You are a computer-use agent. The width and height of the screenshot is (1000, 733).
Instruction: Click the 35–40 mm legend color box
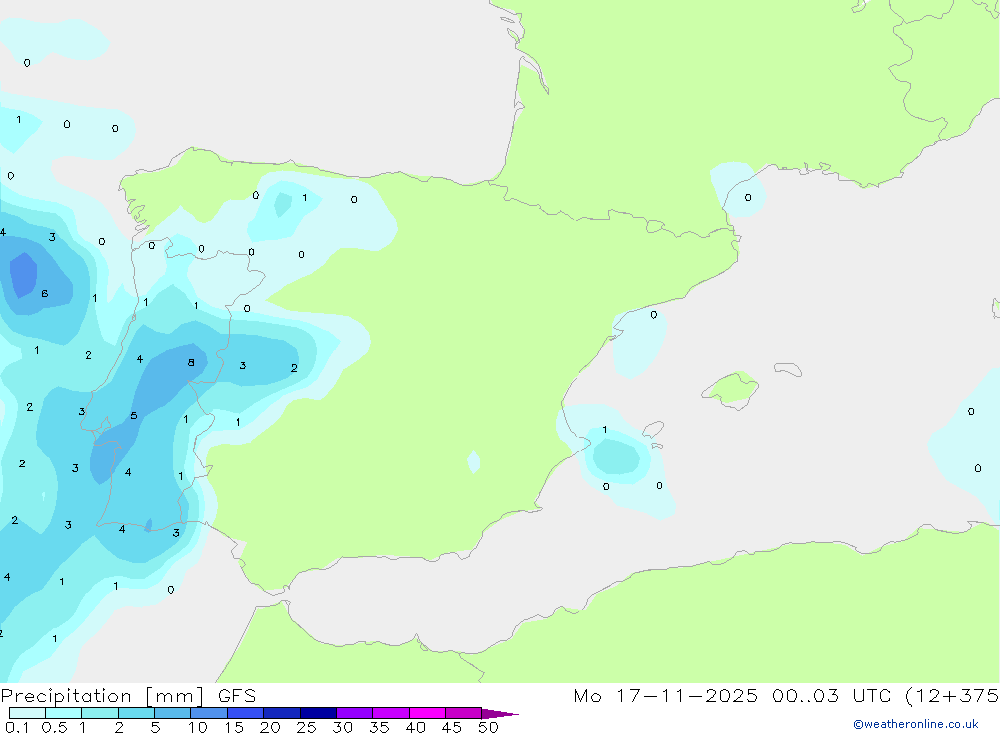[x=390, y=713]
